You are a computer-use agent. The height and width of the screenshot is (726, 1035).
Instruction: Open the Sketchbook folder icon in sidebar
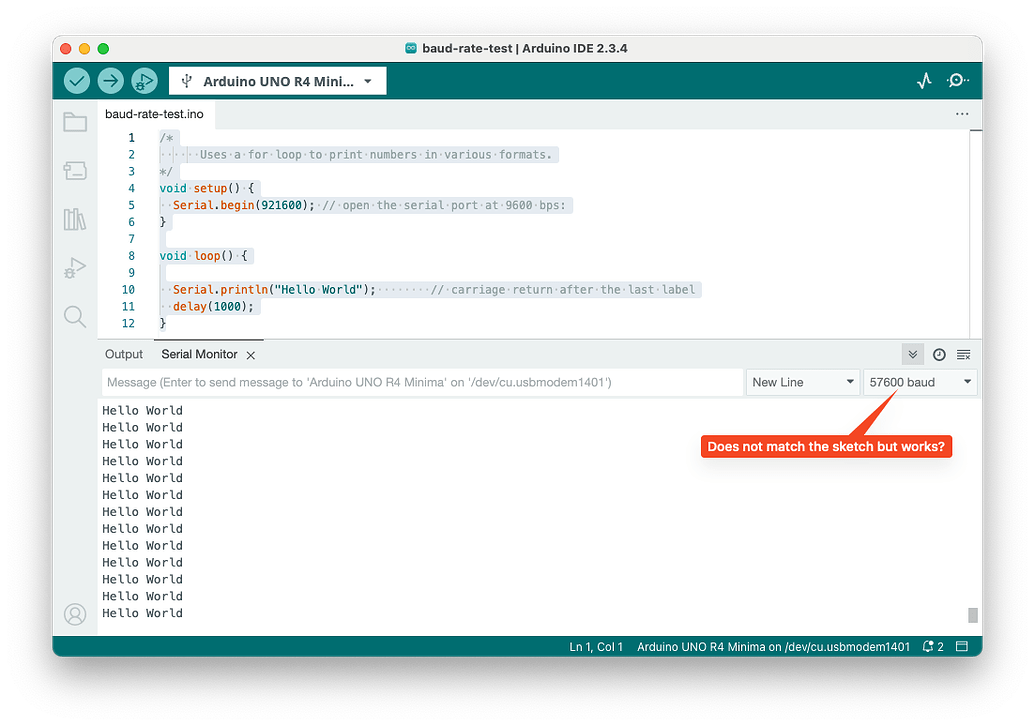coord(75,122)
